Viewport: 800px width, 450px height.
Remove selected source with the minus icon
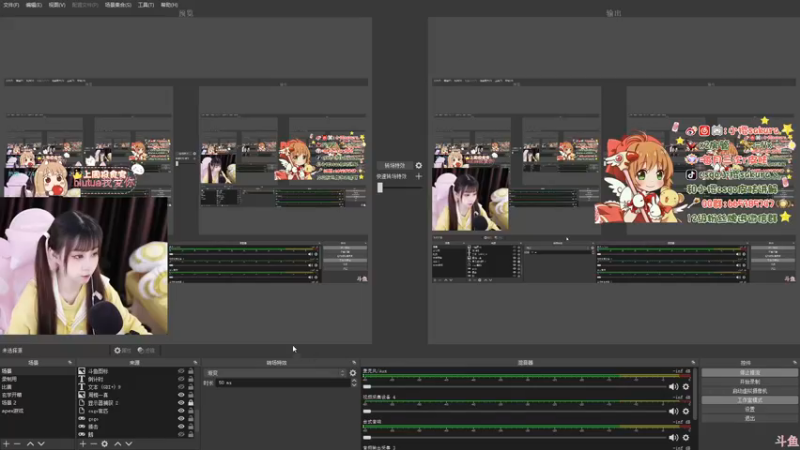coord(93,444)
